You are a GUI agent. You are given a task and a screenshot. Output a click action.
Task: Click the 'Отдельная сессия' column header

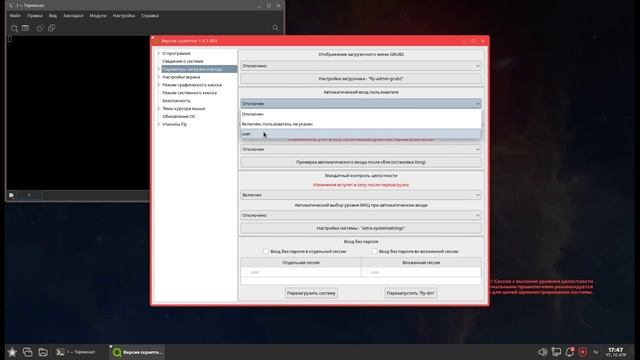click(x=301, y=262)
